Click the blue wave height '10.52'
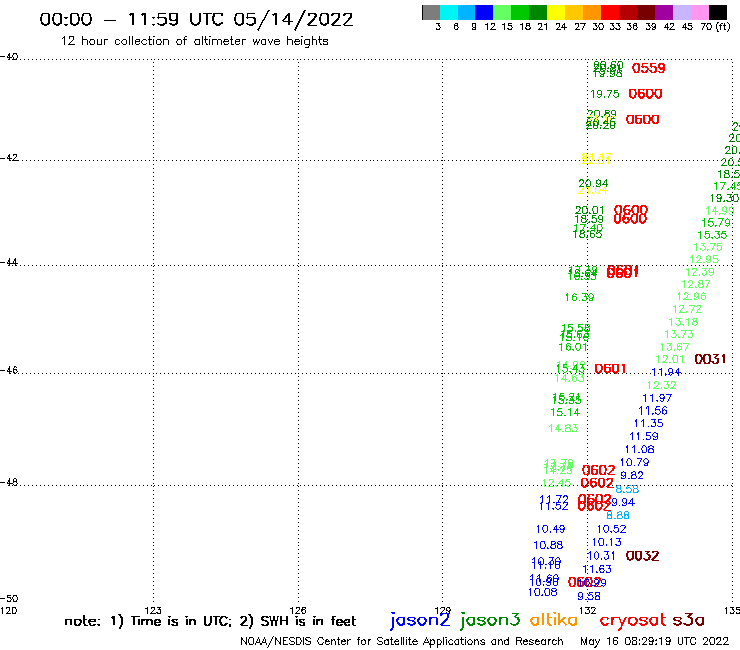Viewport: 740px width, 650px height. [x=612, y=530]
